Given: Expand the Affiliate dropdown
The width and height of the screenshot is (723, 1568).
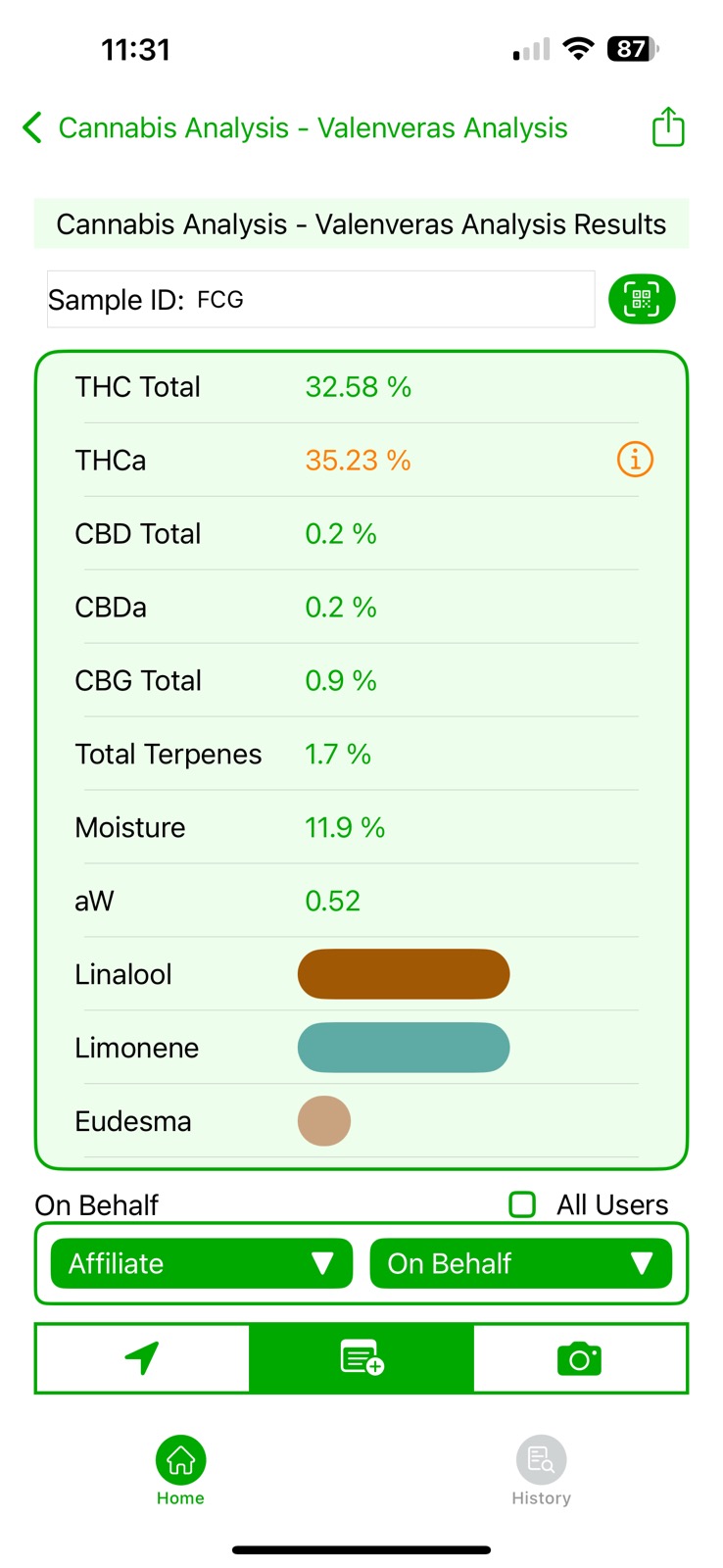Looking at the screenshot, I should [x=201, y=1263].
